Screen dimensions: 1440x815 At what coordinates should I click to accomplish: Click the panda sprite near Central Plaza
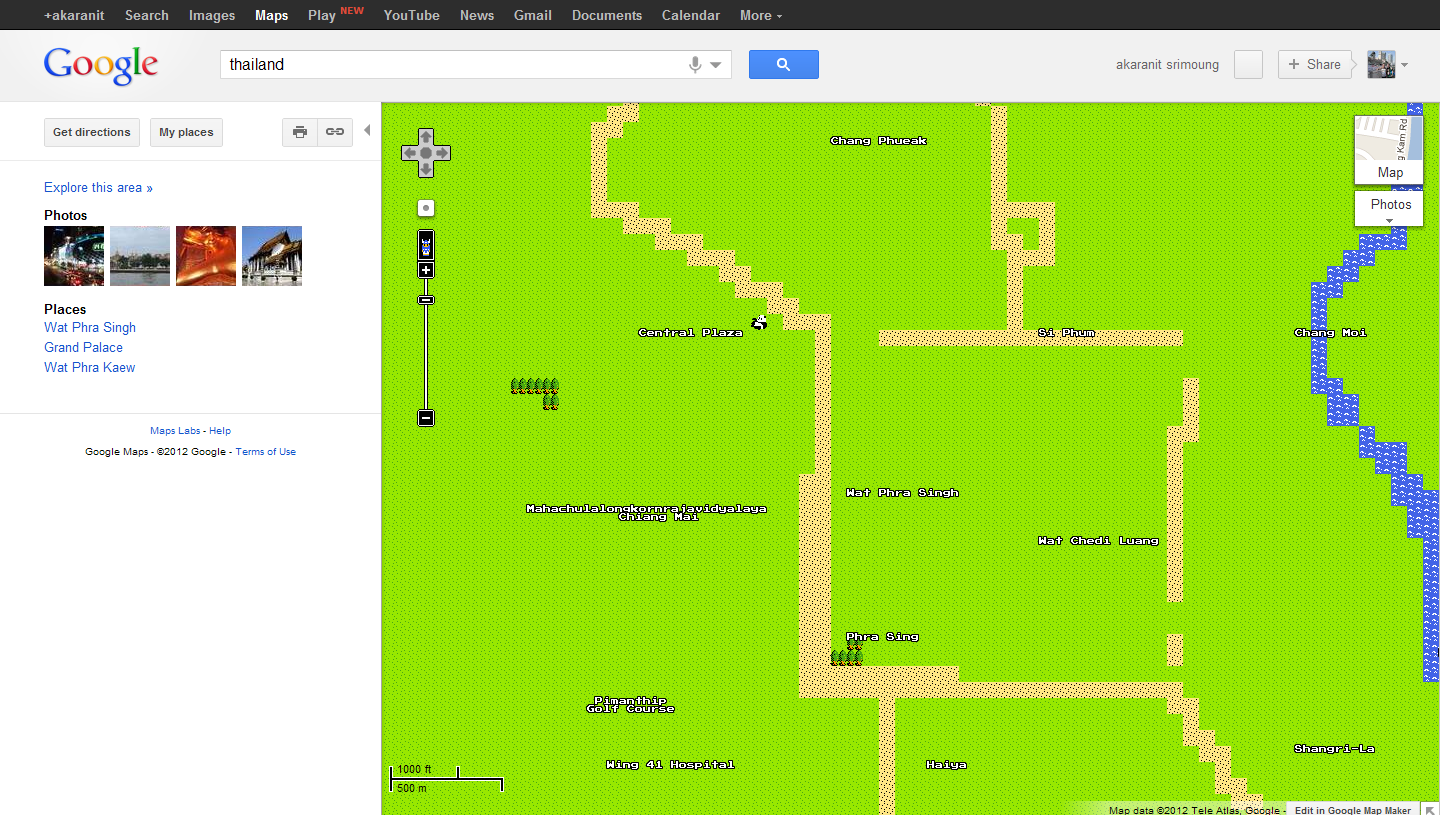click(x=759, y=322)
